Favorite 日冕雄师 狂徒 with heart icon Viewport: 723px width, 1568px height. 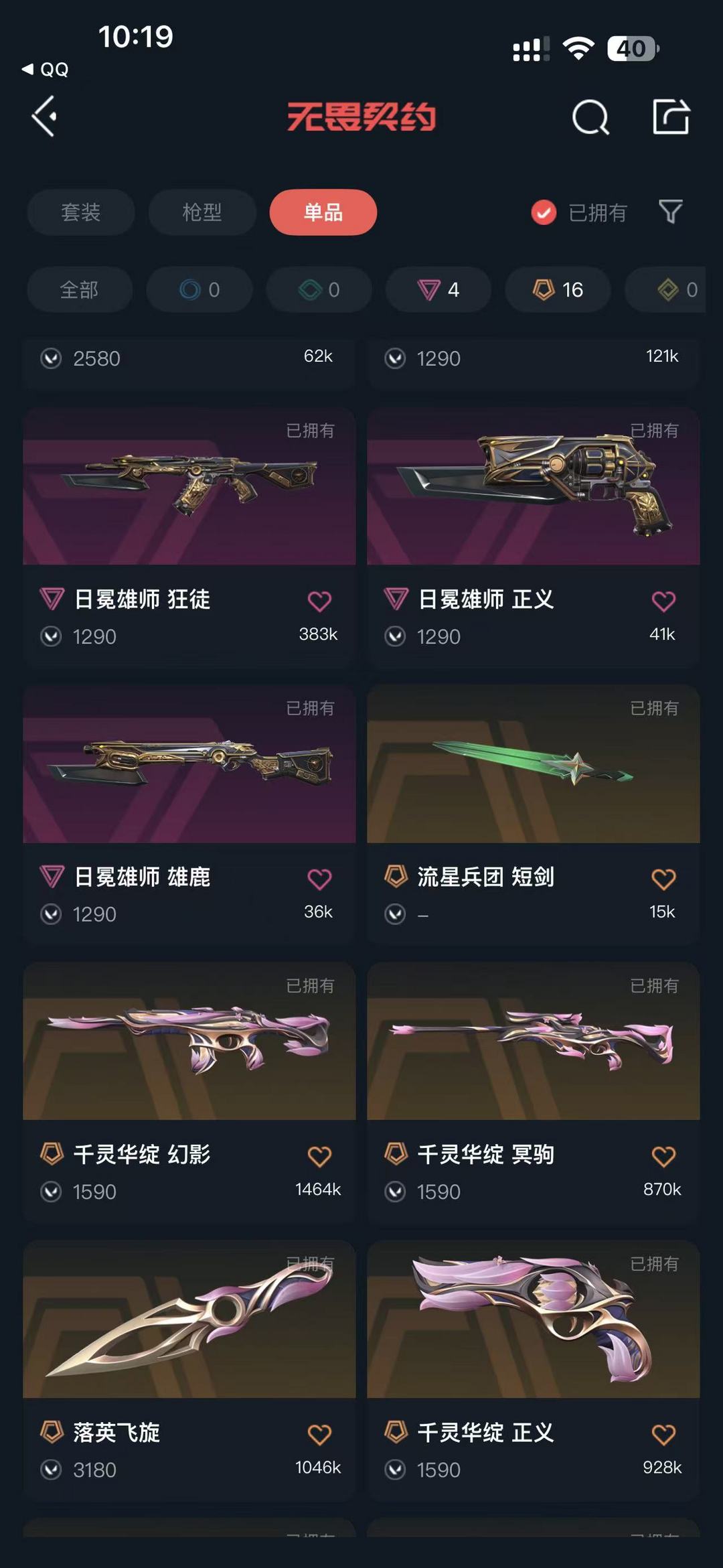pos(319,601)
